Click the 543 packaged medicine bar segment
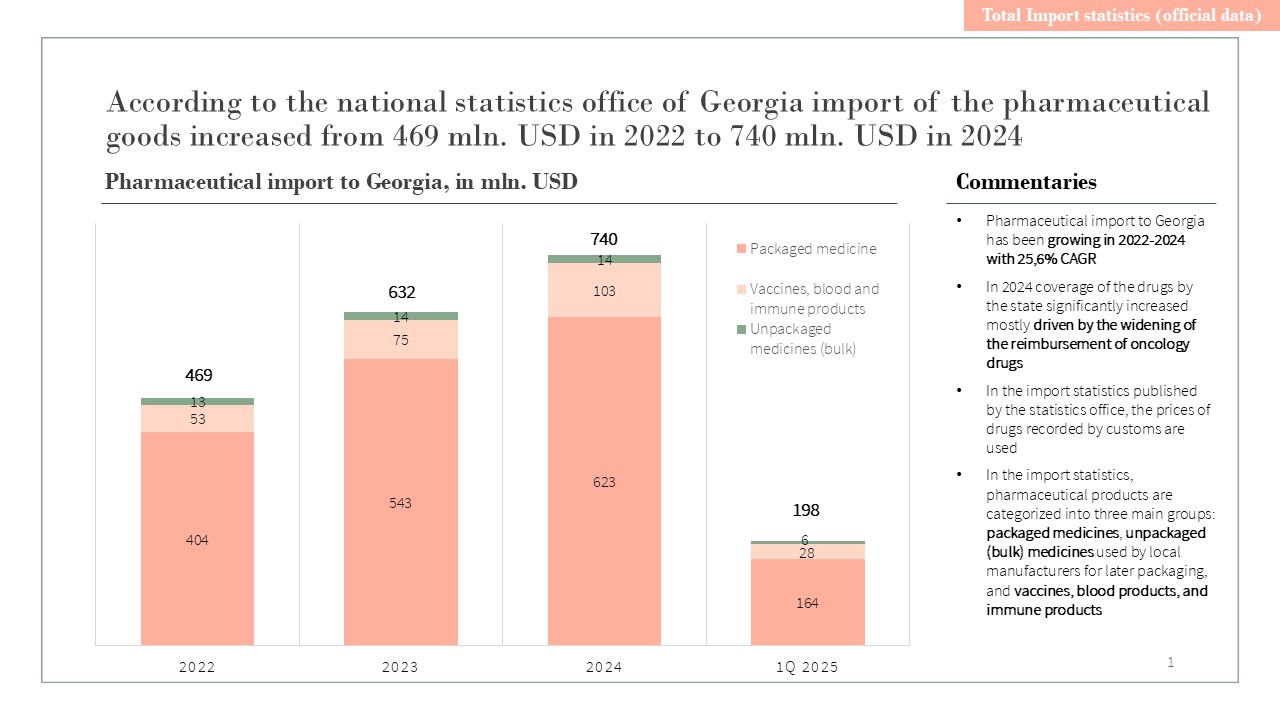The height and width of the screenshot is (720, 1280). (x=401, y=502)
